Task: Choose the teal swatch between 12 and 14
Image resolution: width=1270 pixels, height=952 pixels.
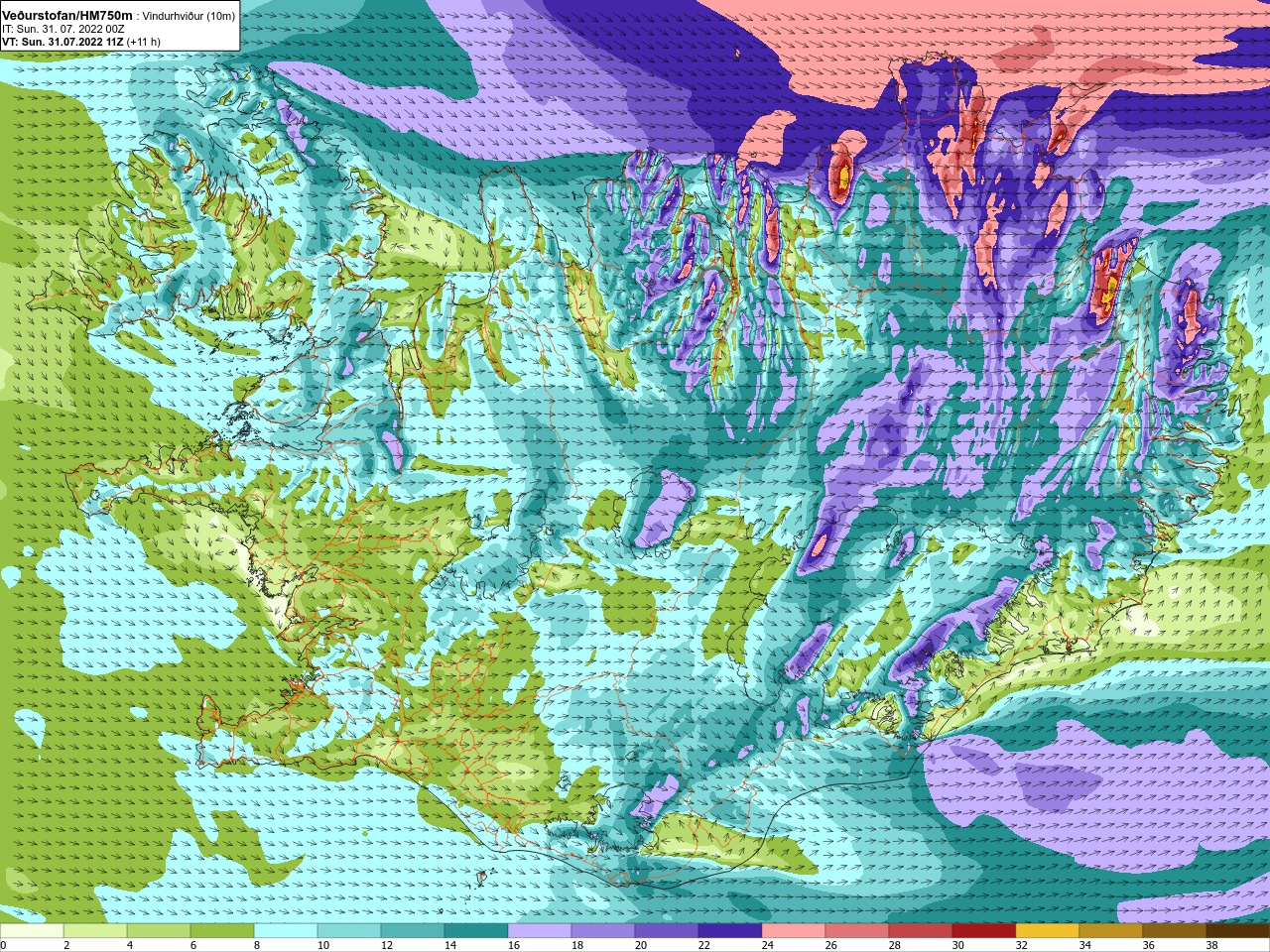Action: pos(413,931)
